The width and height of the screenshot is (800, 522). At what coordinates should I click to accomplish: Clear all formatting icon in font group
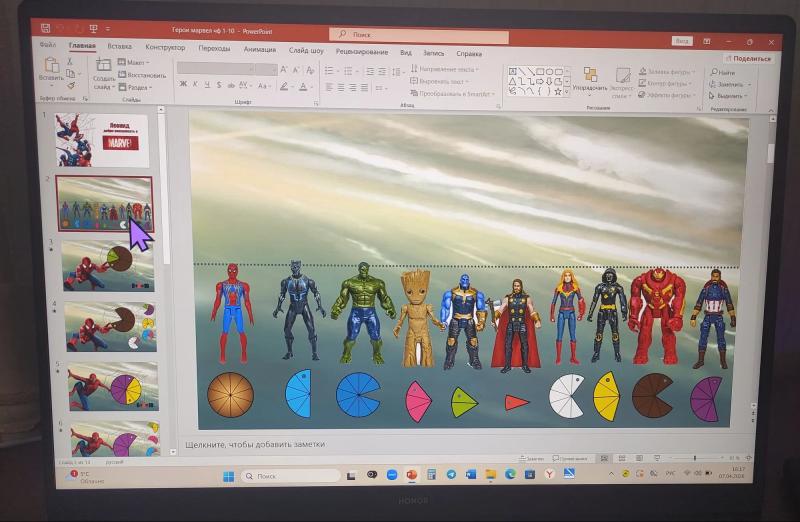[x=310, y=70]
